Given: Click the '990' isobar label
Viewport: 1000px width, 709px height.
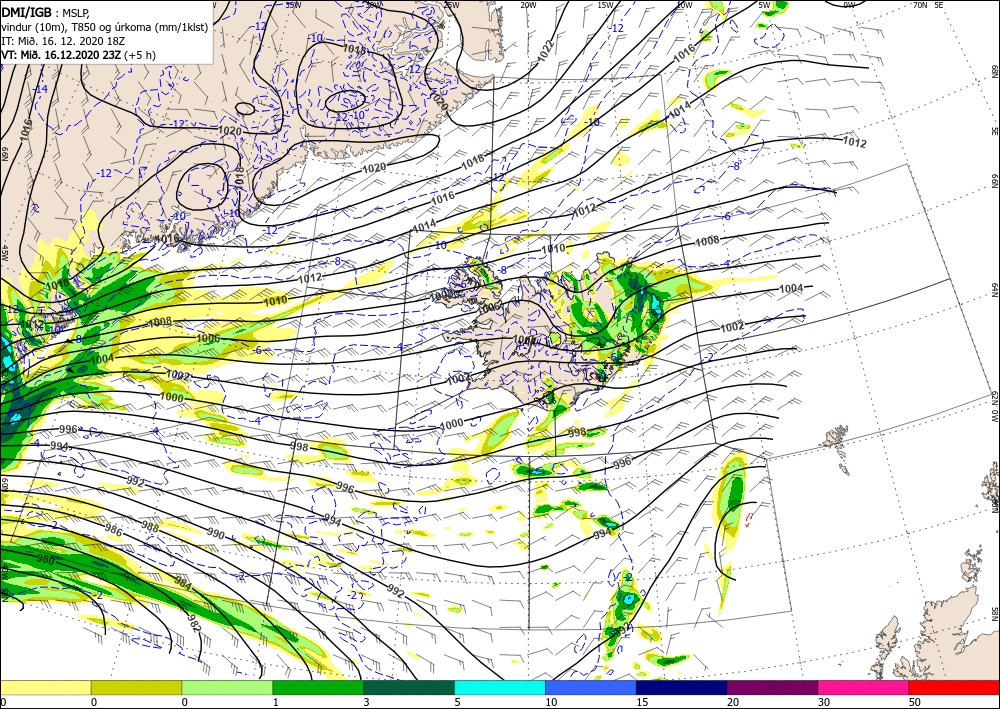Looking at the screenshot, I should pos(216,534).
